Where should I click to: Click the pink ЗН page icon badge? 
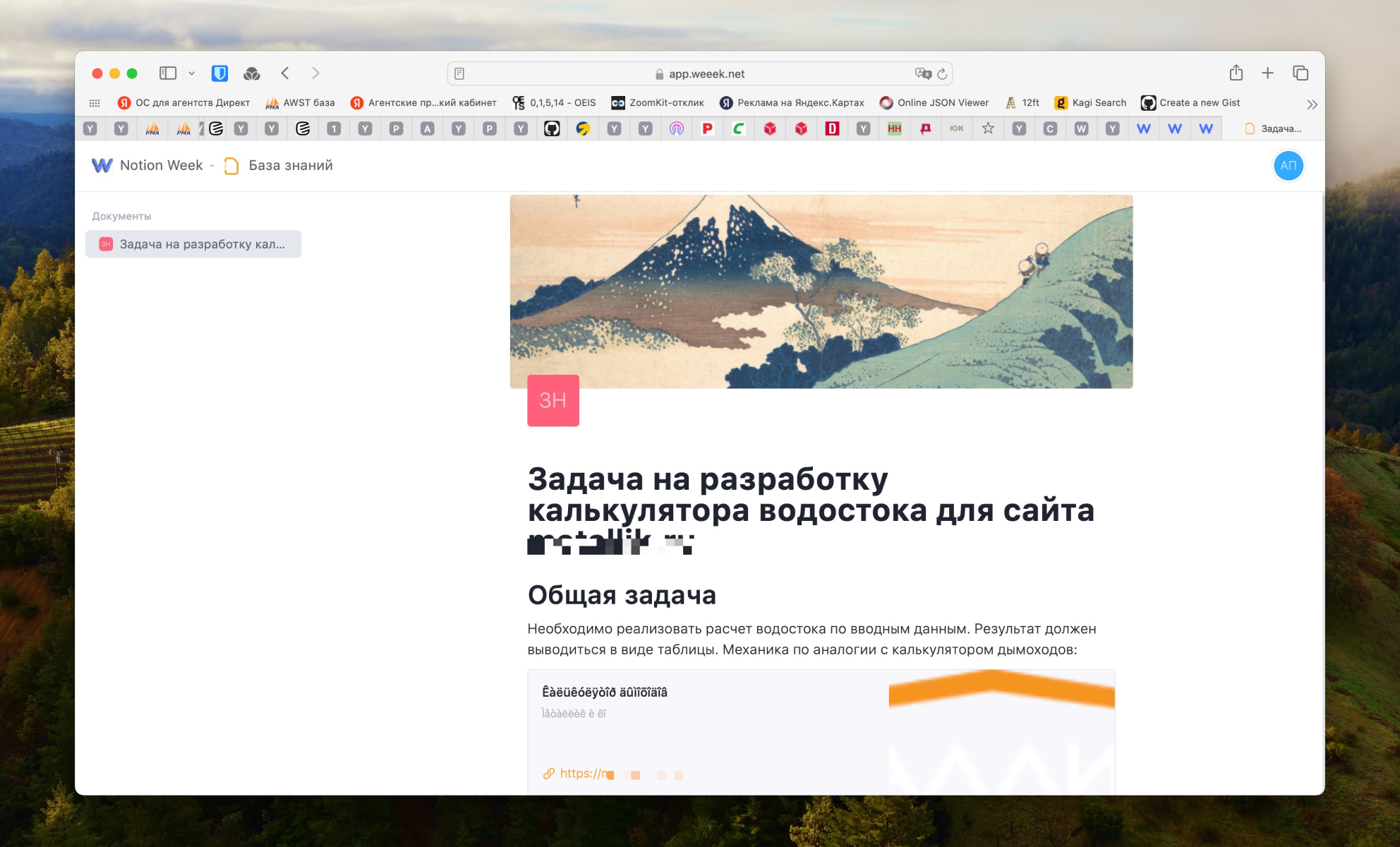pyautogui.click(x=553, y=401)
